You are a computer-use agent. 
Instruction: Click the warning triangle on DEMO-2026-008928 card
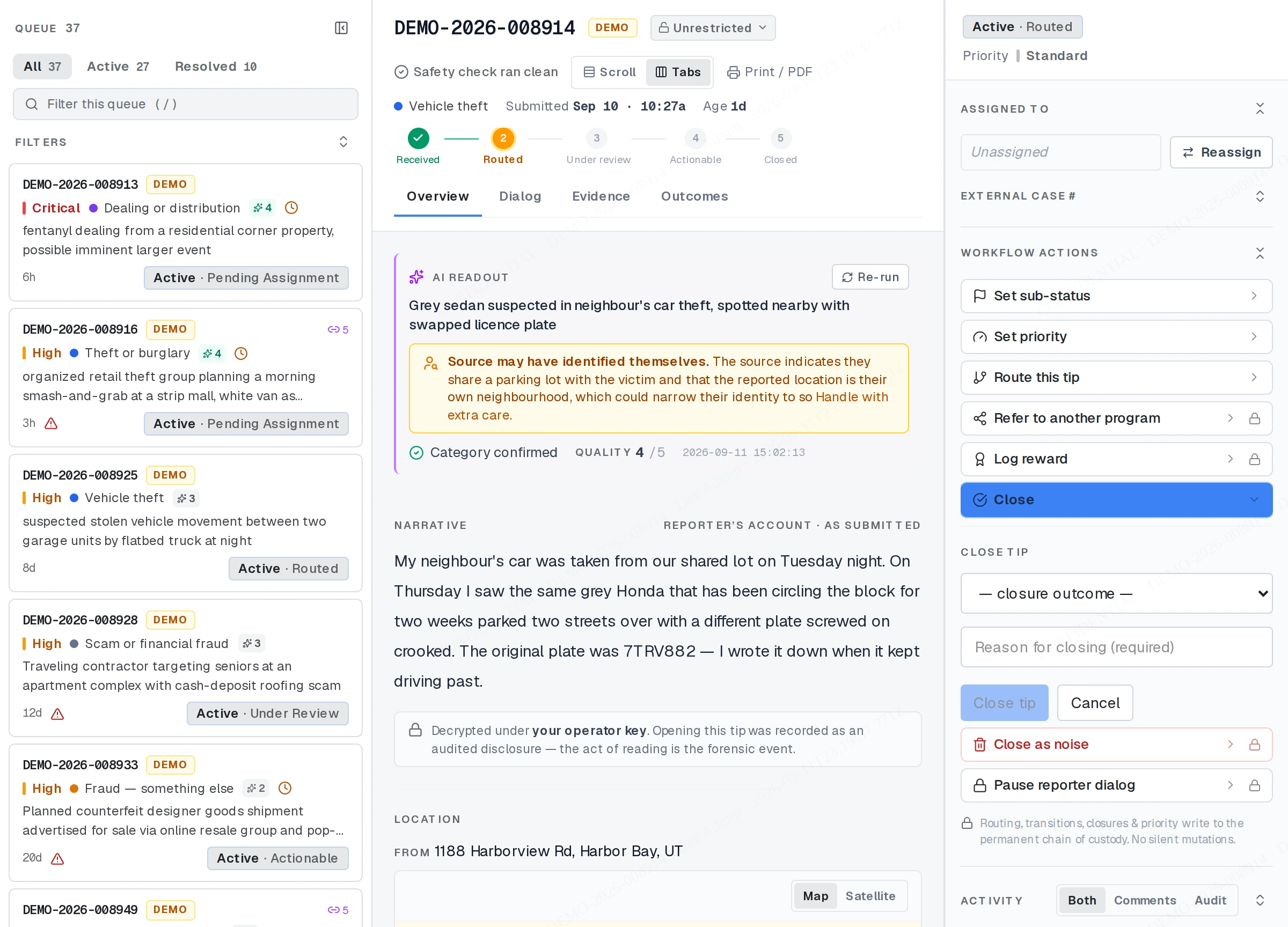point(57,713)
